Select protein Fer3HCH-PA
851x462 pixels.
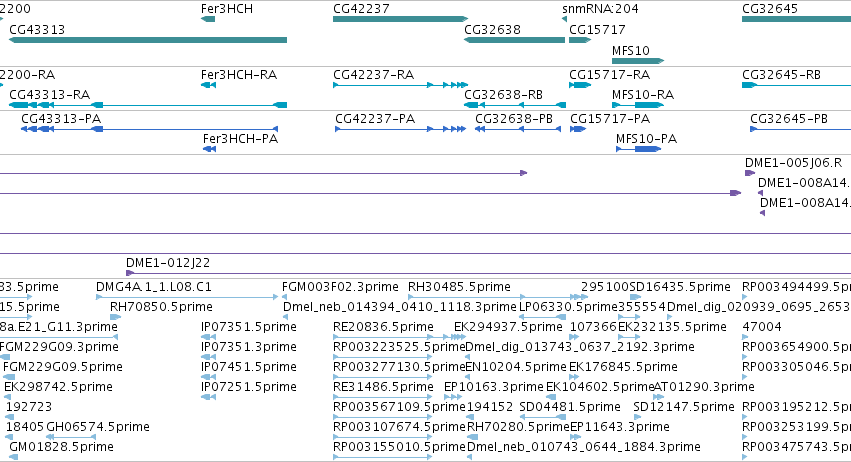coord(209,149)
